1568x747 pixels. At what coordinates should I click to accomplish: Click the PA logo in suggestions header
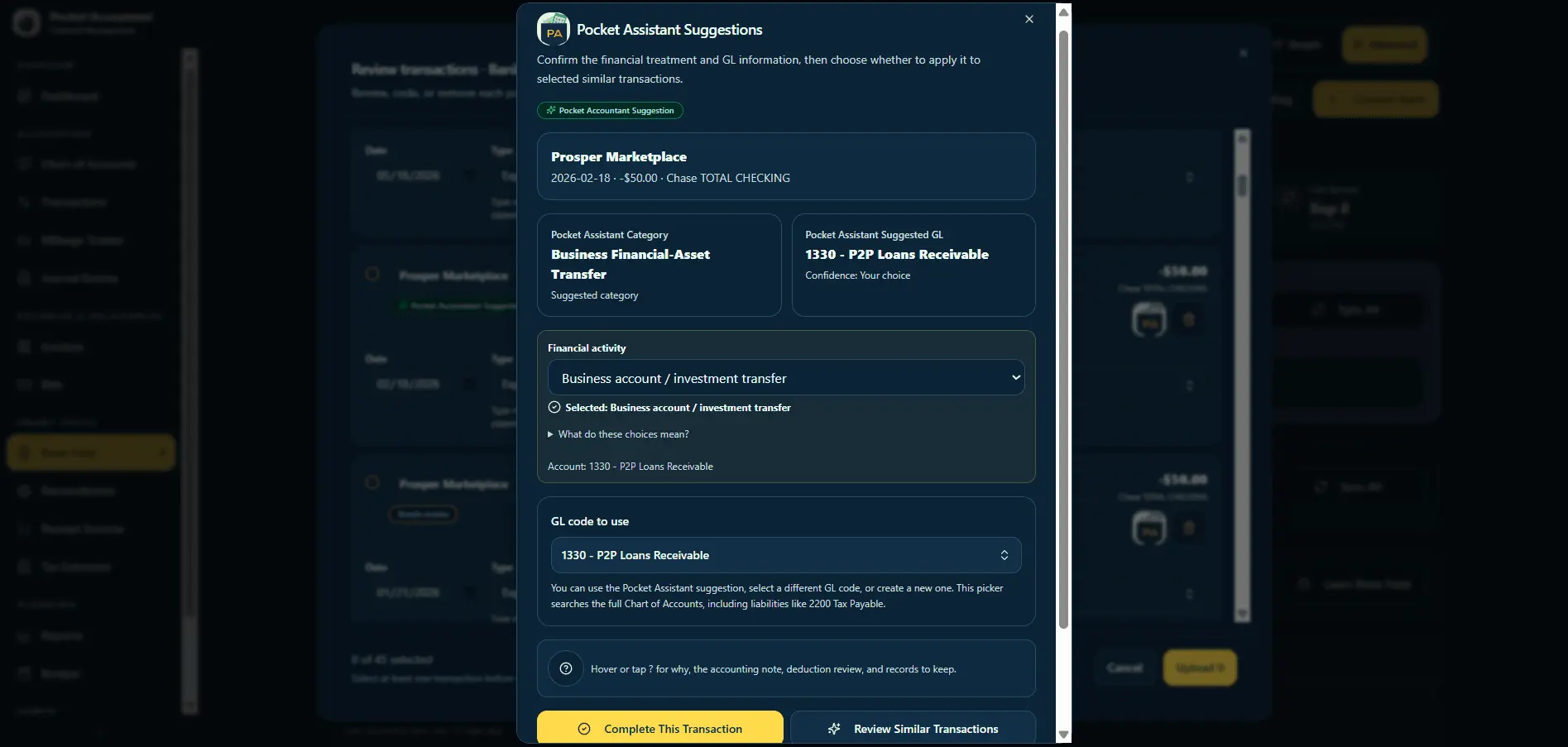point(553,29)
